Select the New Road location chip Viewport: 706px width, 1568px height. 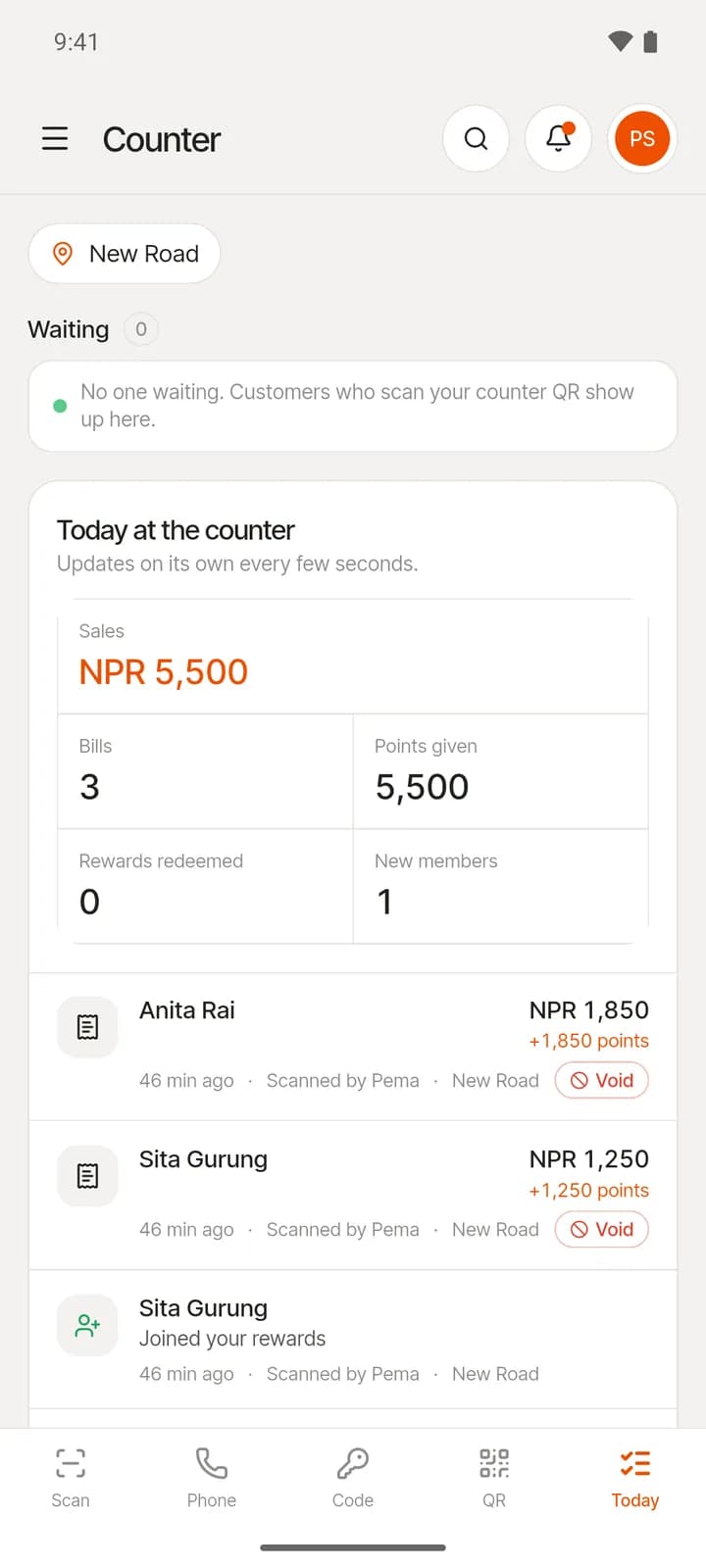pyautogui.click(x=125, y=254)
